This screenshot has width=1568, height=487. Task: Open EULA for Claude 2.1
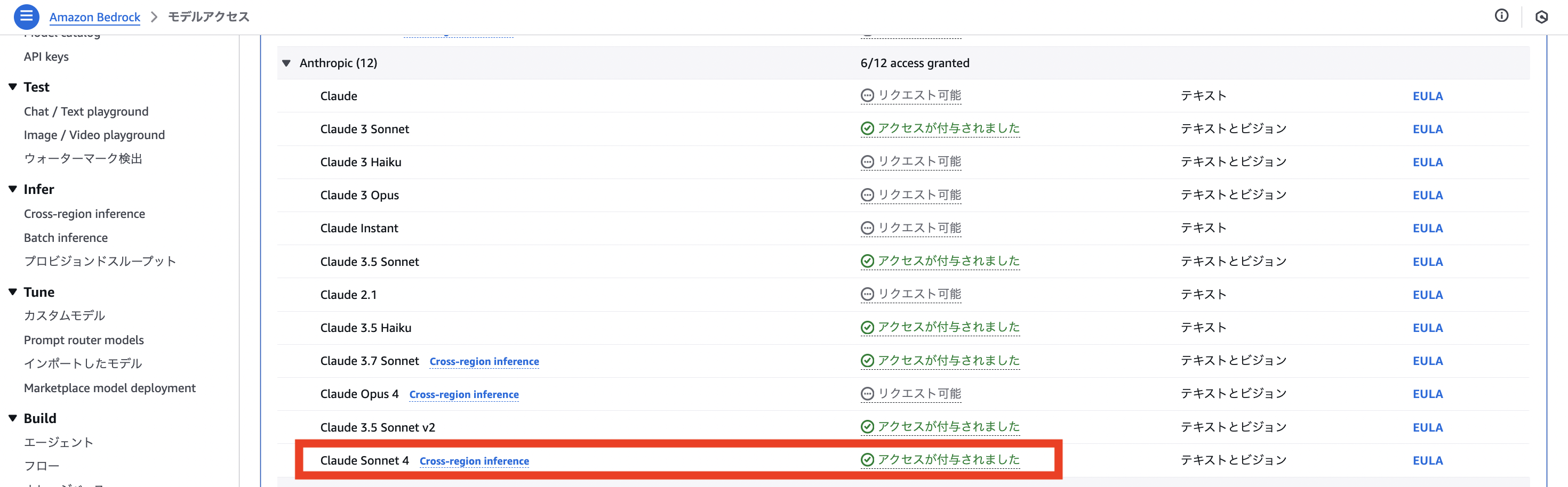[1427, 295]
